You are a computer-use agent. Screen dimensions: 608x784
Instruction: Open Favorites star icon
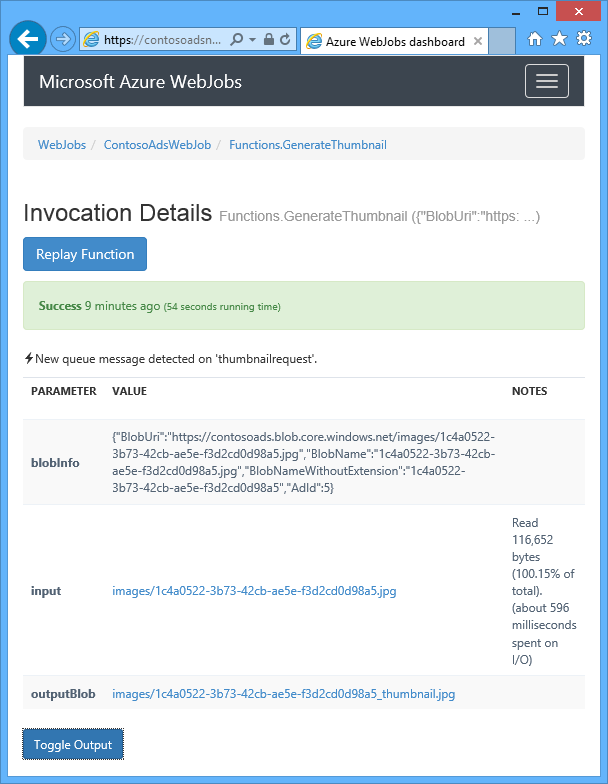click(x=559, y=38)
